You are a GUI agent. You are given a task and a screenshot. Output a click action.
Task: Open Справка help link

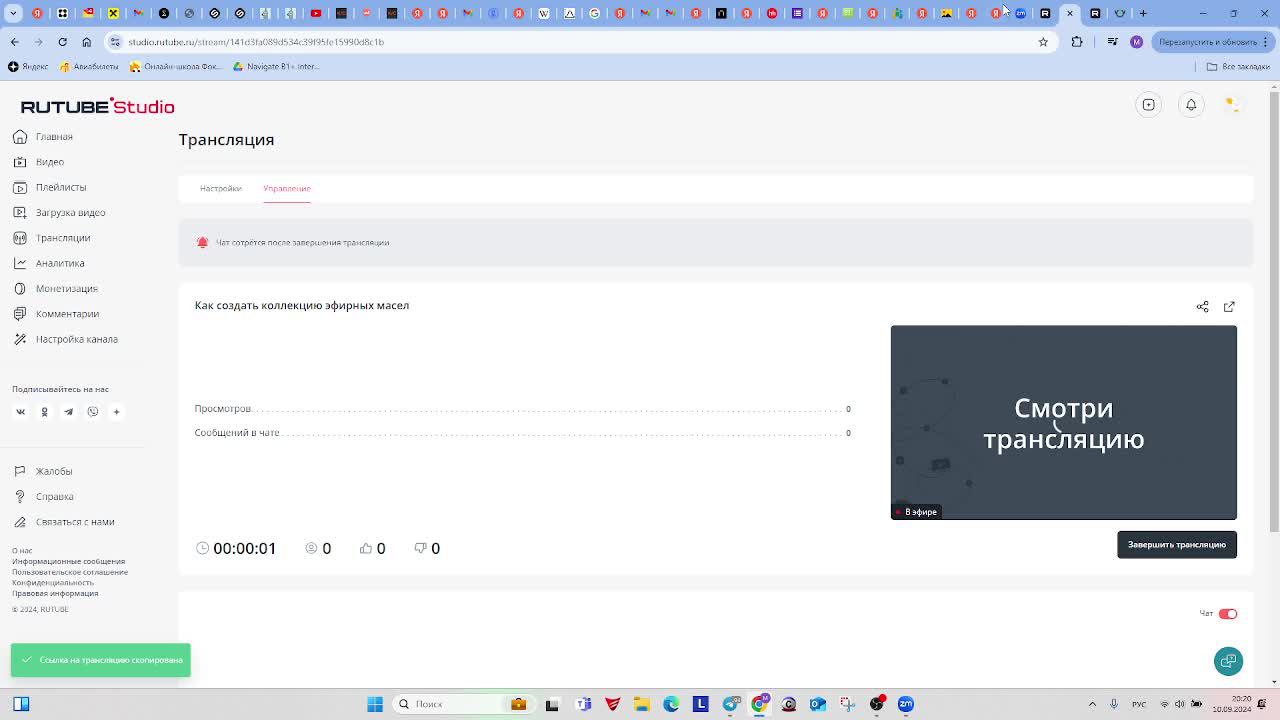pyautogui.click(x=43, y=496)
